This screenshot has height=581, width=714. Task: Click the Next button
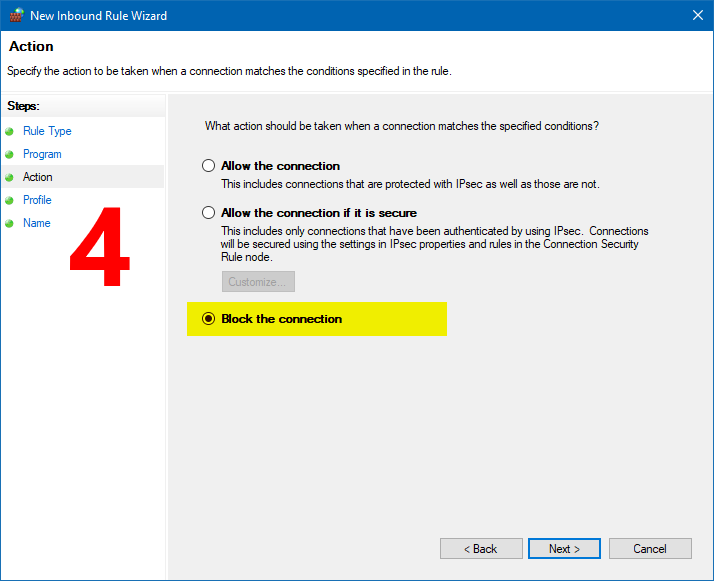pos(564,549)
